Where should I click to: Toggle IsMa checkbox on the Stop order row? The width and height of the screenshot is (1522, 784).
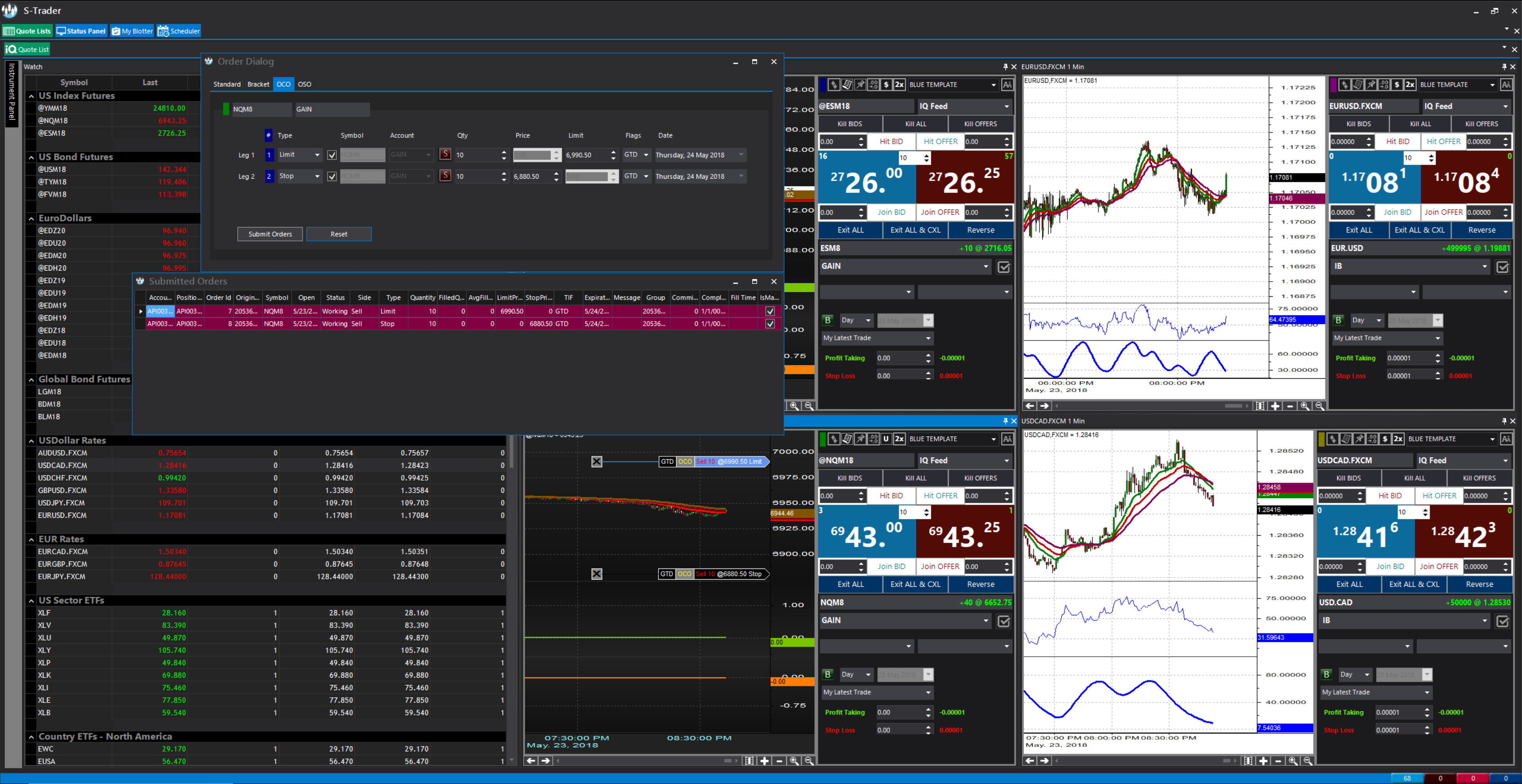pyautogui.click(x=770, y=324)
